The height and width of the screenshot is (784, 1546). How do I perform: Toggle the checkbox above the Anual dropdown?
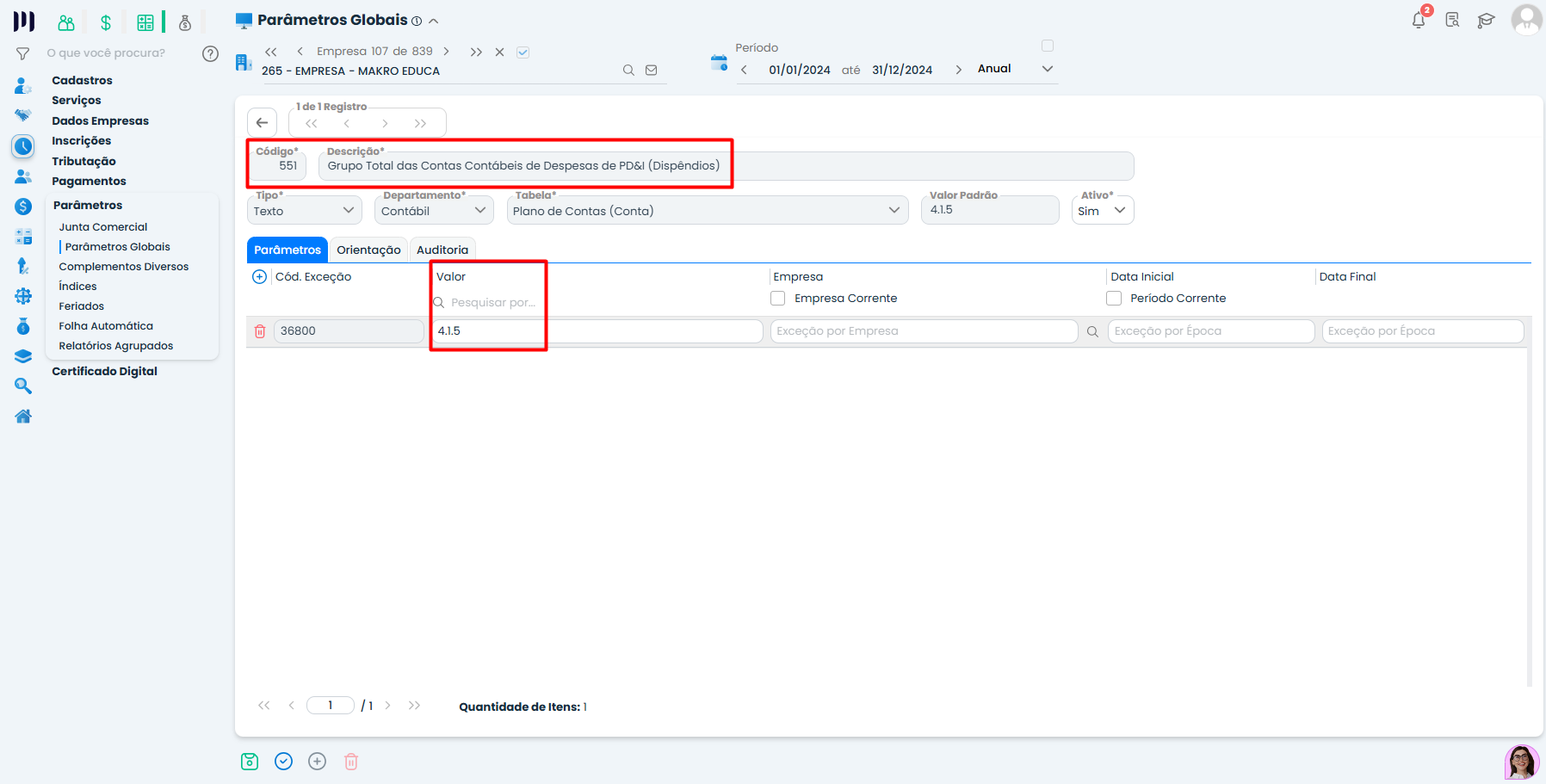[x=1048, y=46]
